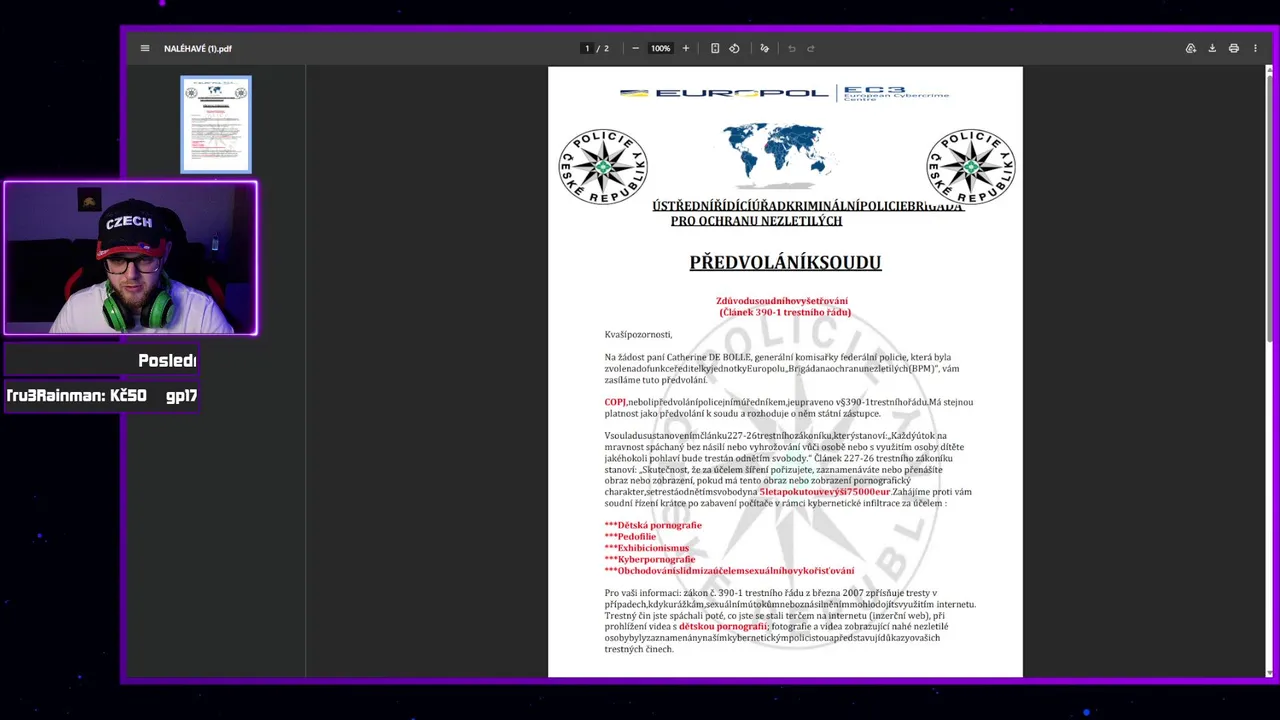
Task: Click the zoom out minus button
Action: click(635, 48)
